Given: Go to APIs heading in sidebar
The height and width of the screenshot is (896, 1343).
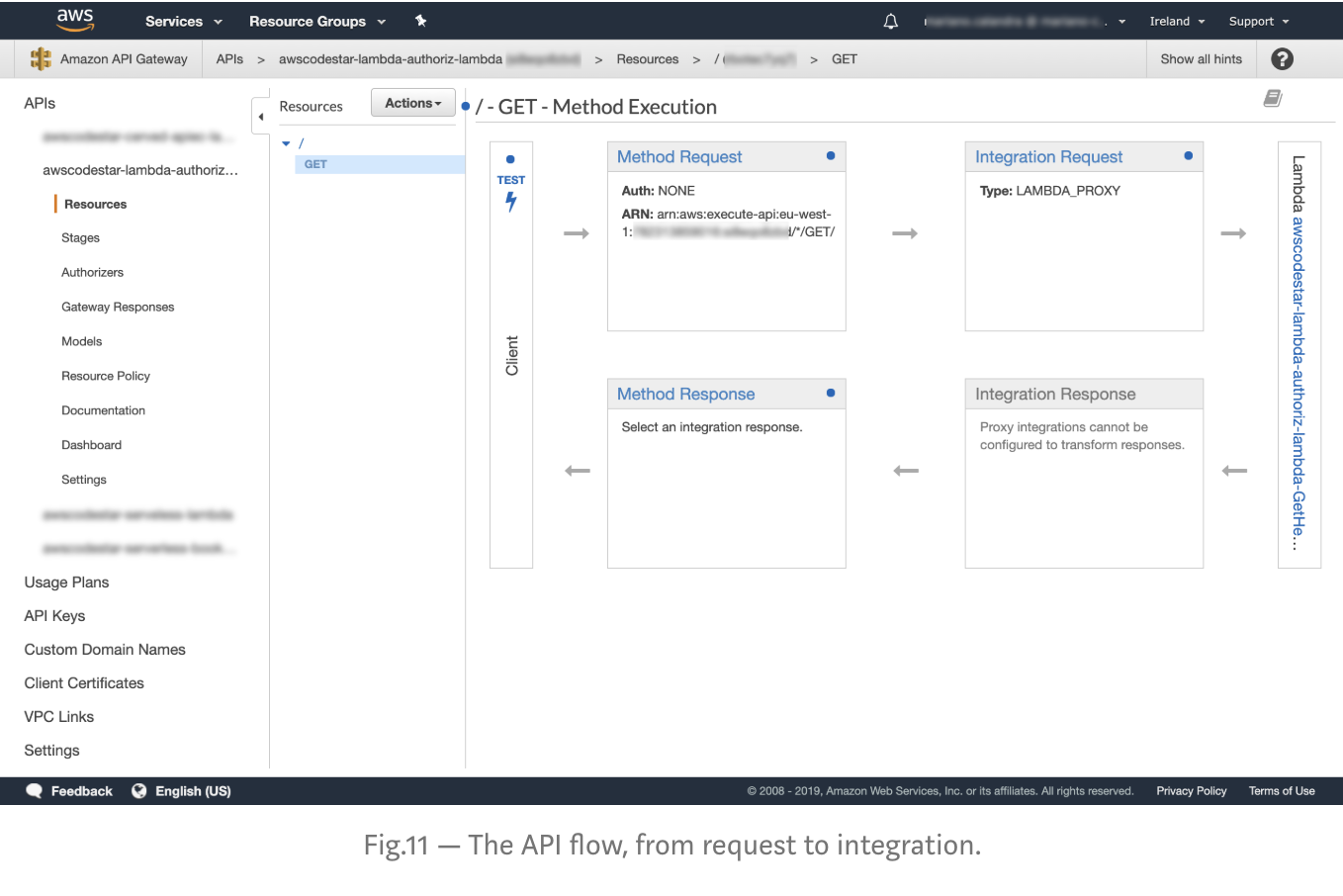Looking at the screenshot, I should [x=40, y=103].
